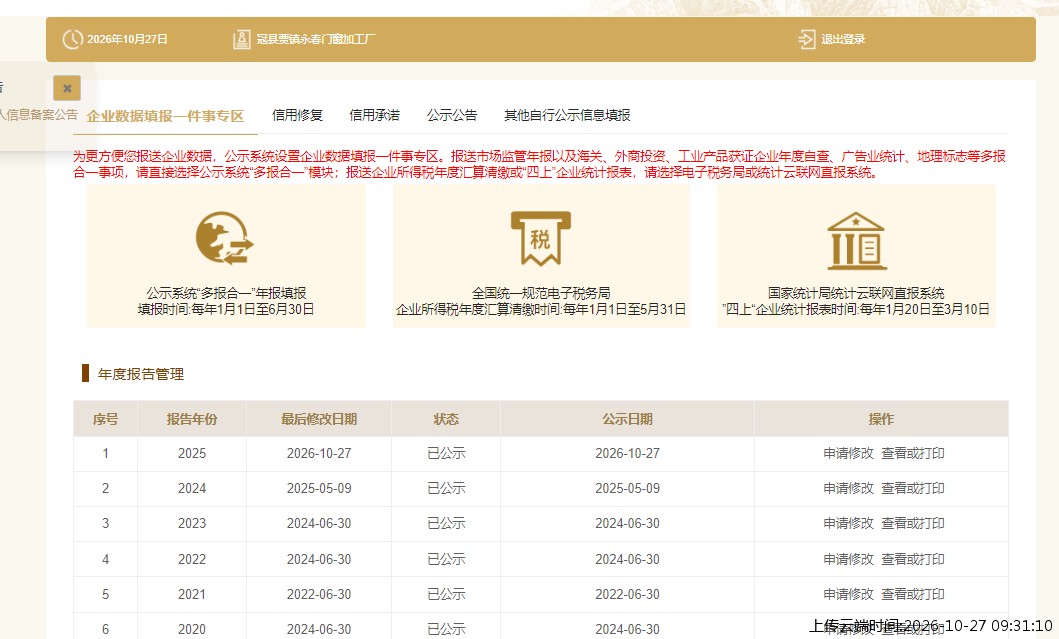Click the 操作 column header
Image resolution: width=1059 pixels, height=639 pixels.
coord(881,419)
